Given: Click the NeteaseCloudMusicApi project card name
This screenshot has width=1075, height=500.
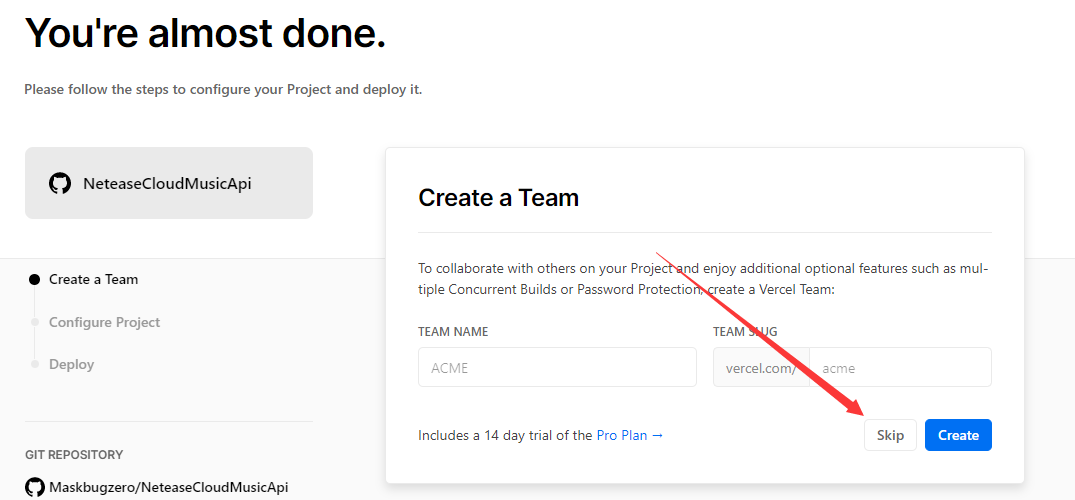Looking at the screenshot, I should pos(167,184).
